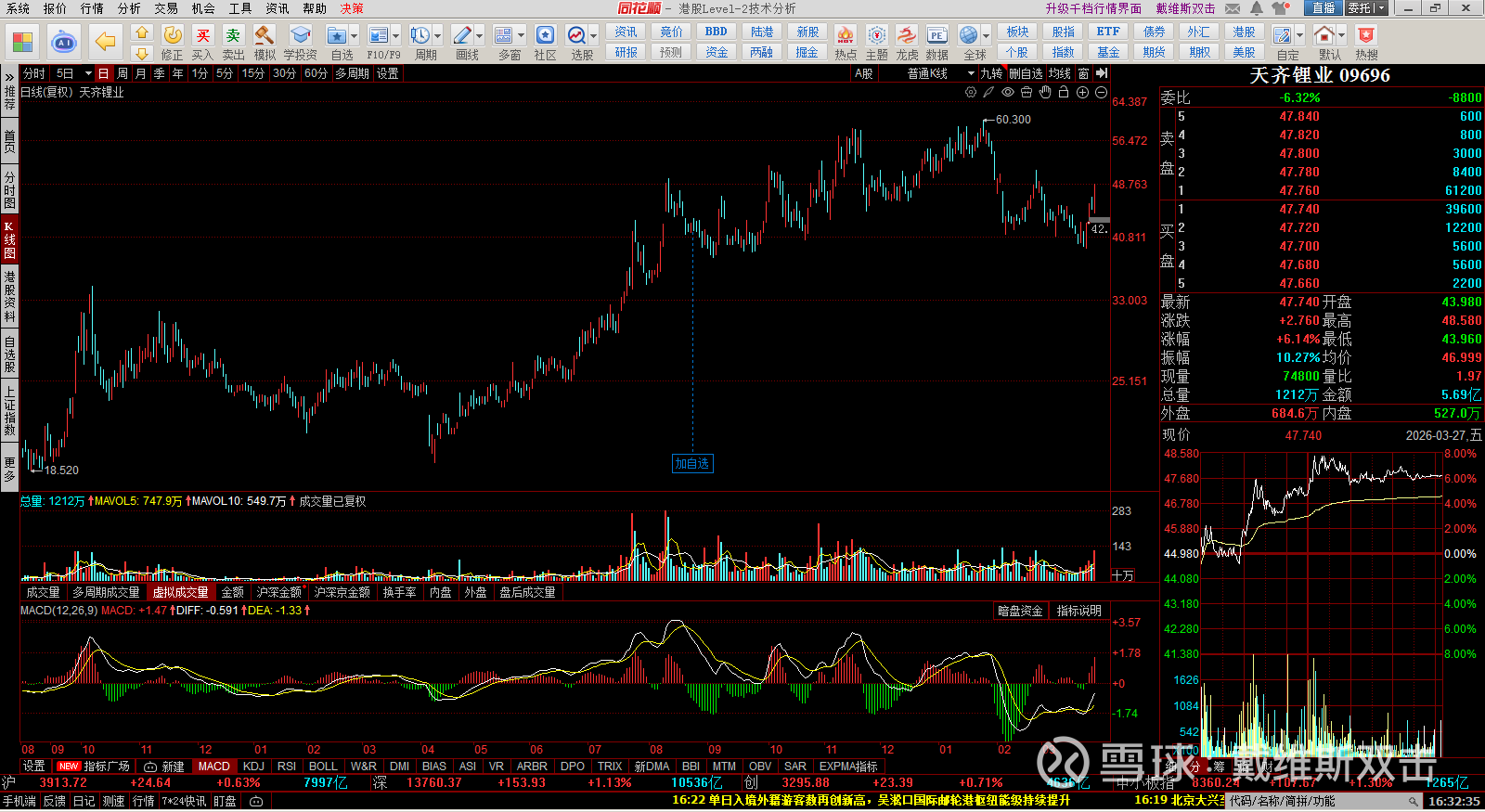This screenshot has width=1485, height=812.
Task: Expand the 自定 custom layout dropdown arrow
Action: pos(1299,36)
